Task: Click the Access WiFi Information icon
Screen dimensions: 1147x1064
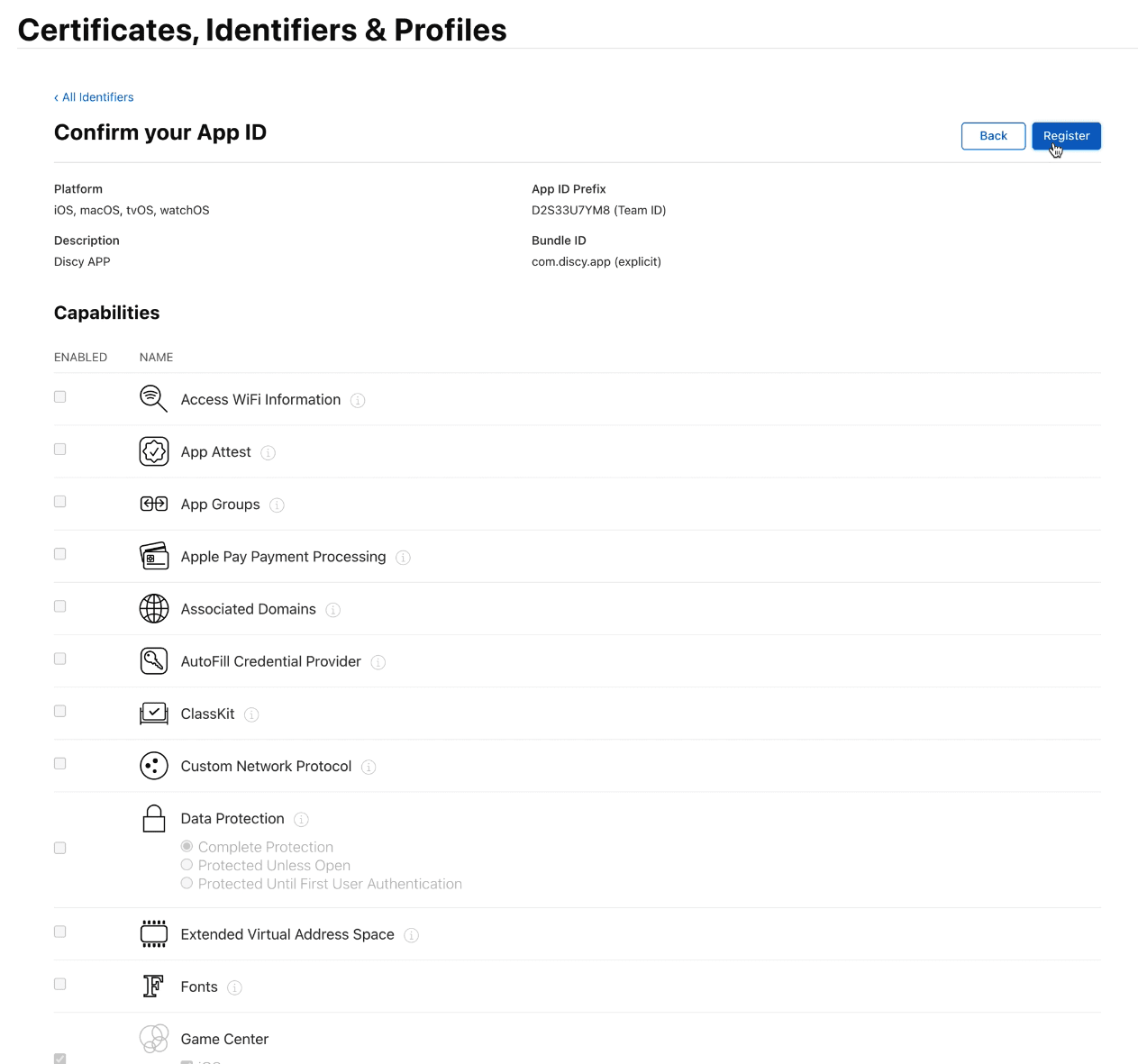Action: pyautogui.click(x=153, y=398)
